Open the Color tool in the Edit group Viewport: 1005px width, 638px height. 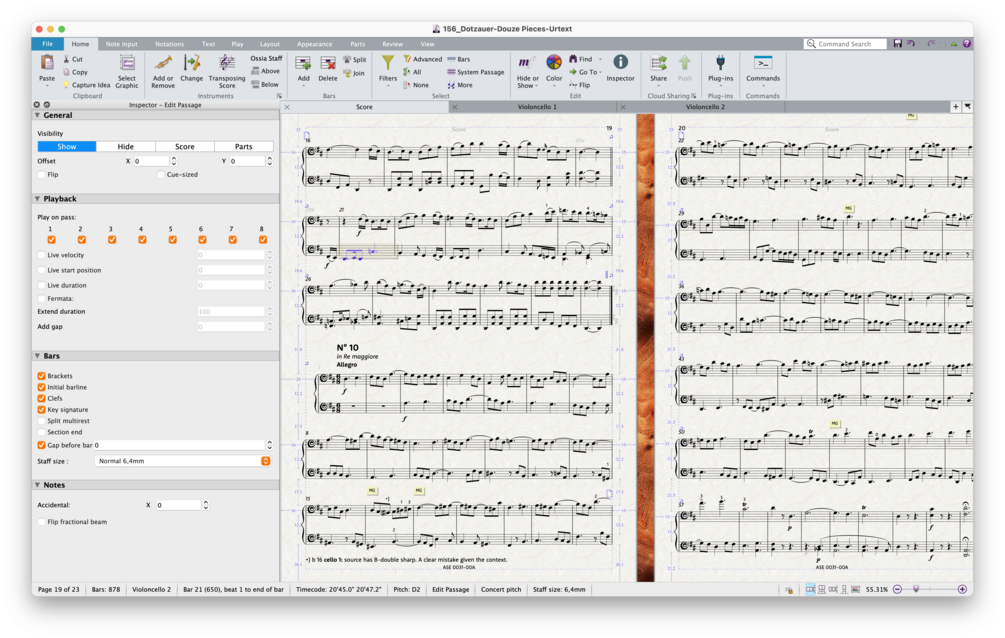click(555, 64)
